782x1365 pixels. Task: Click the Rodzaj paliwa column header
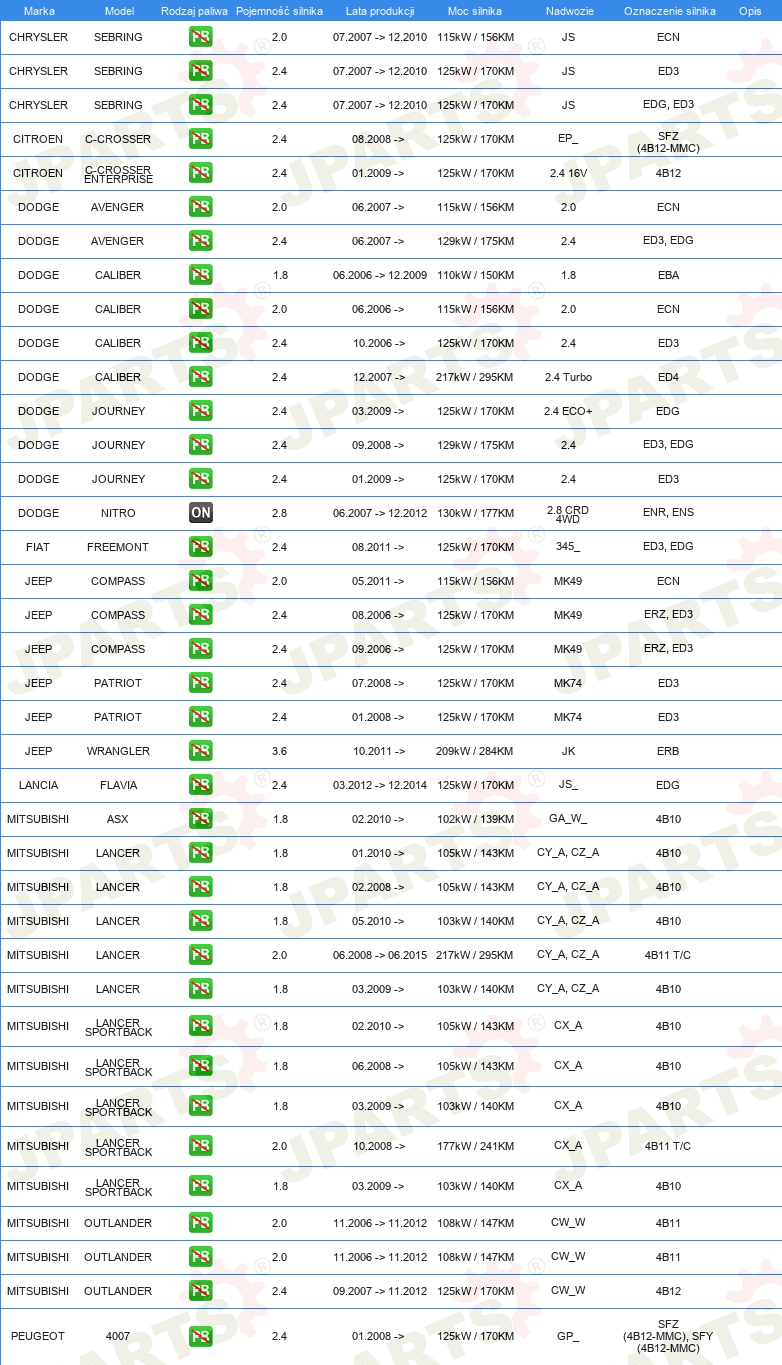pyautogui.click(x=194, y=11)
